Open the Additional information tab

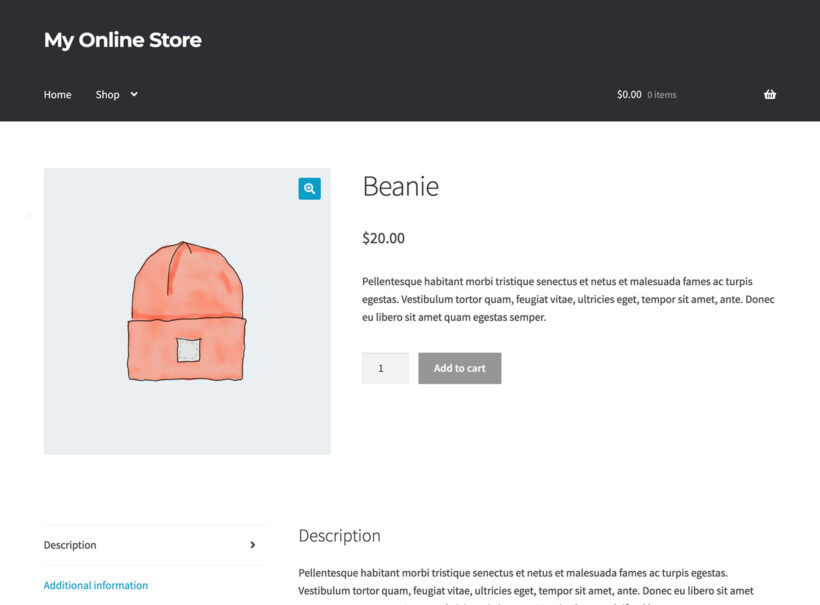point(95,585)
